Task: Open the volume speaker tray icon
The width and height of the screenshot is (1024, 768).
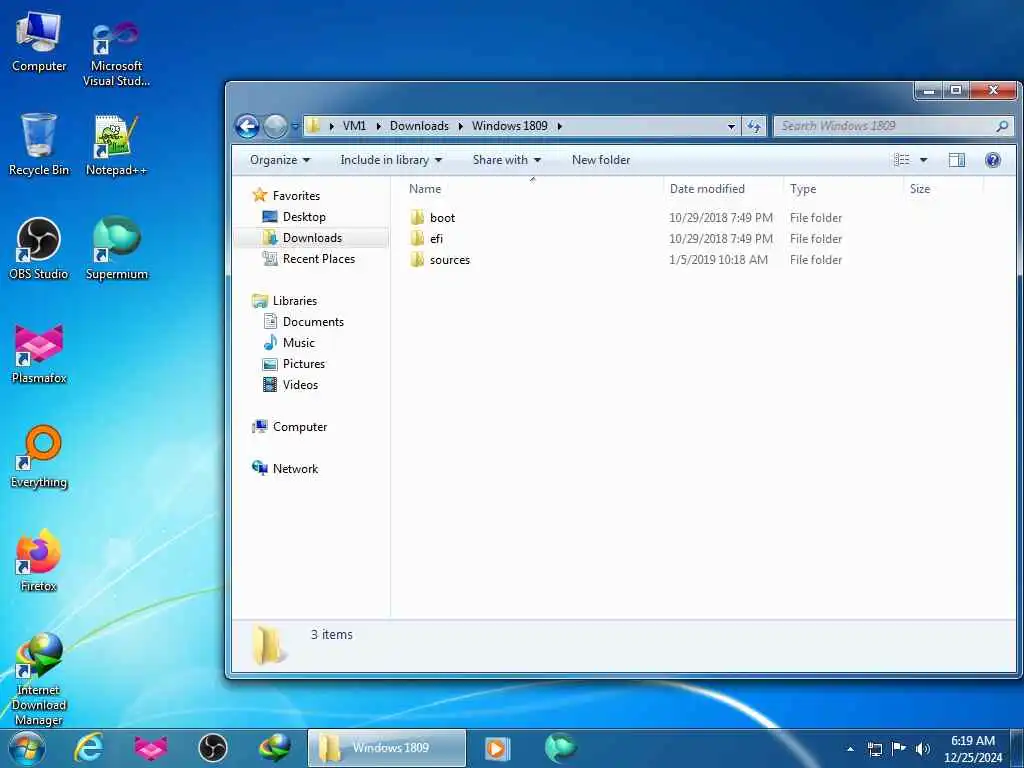Action: [x=922, y=749]
